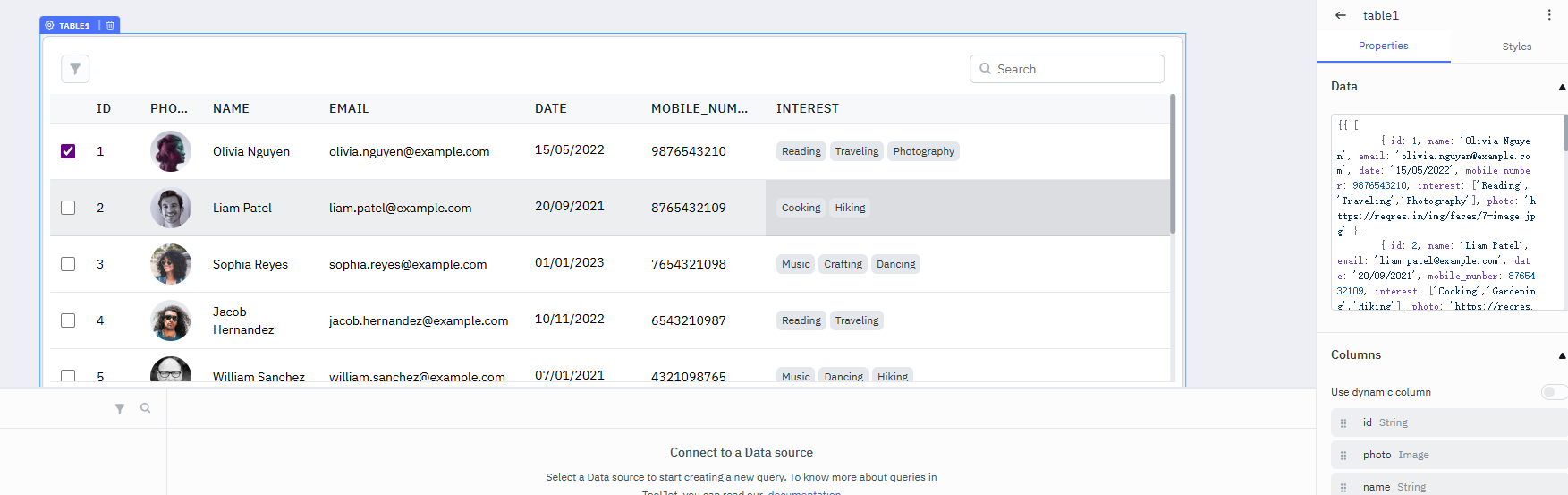Click query panel filter icon
The height and width of the screenshot is (495, 1568).
coord(120,408)
